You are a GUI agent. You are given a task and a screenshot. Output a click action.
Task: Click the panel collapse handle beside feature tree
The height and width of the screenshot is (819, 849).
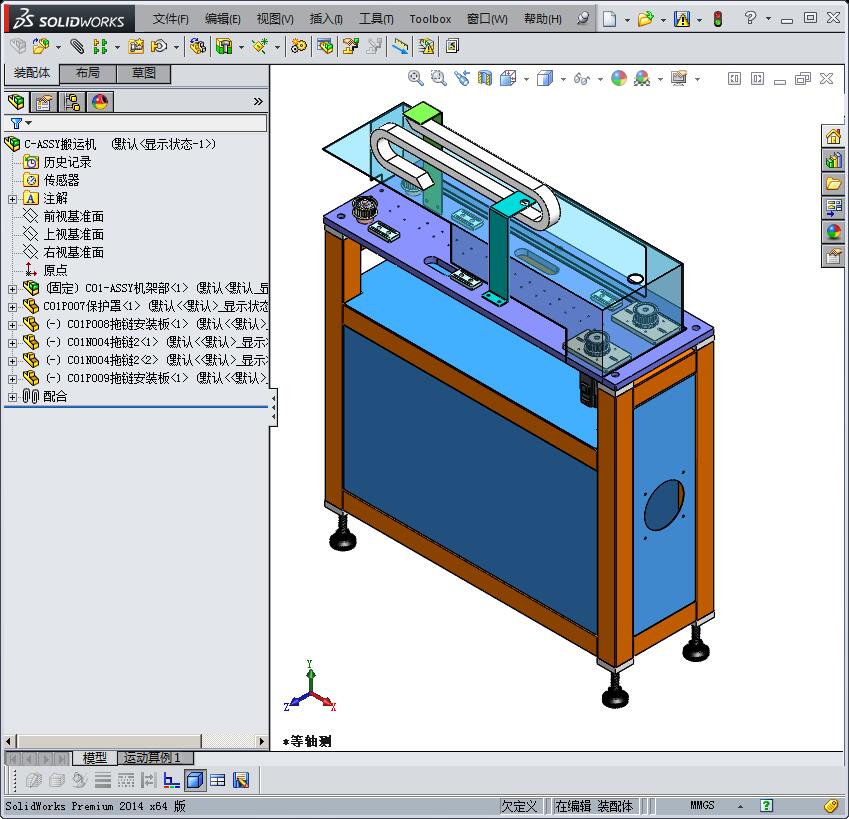[273, 407]
